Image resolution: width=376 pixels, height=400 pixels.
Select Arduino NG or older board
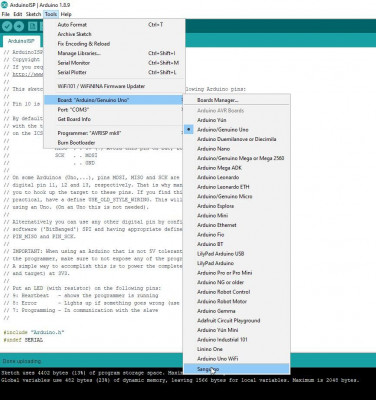pos(237,282)
